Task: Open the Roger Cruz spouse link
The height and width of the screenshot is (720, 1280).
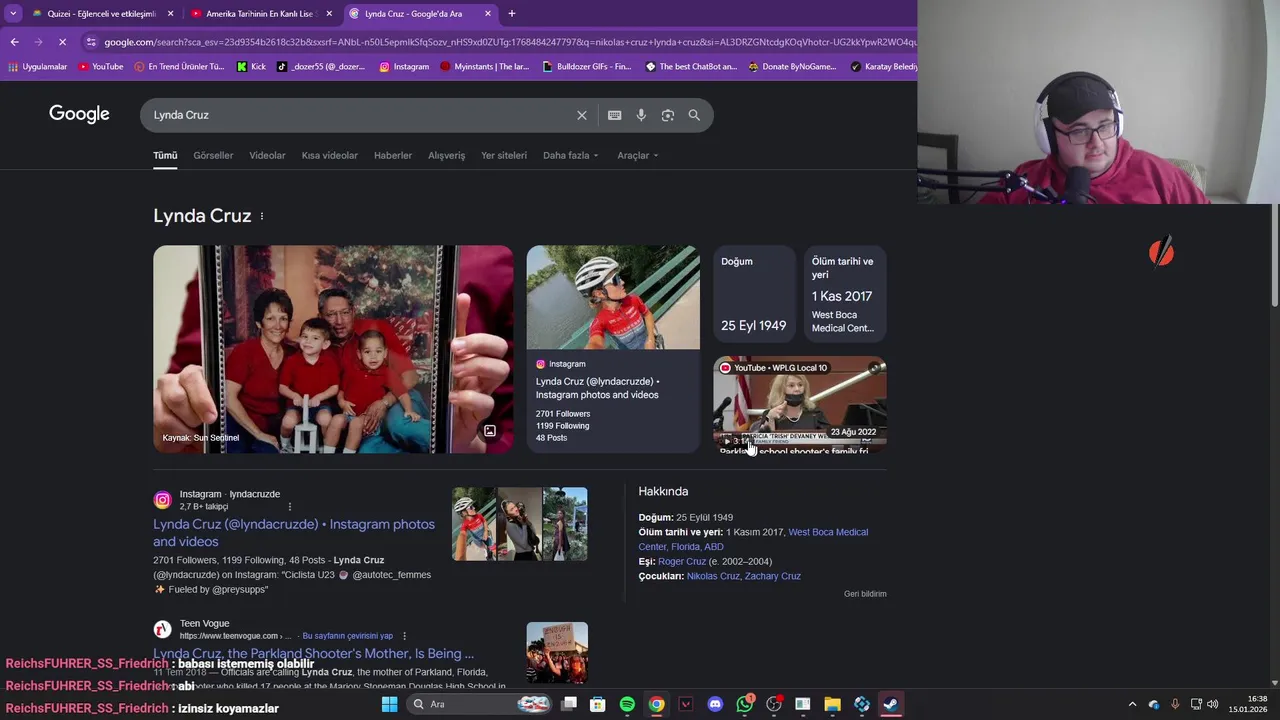Action: (x=682, y=562)
